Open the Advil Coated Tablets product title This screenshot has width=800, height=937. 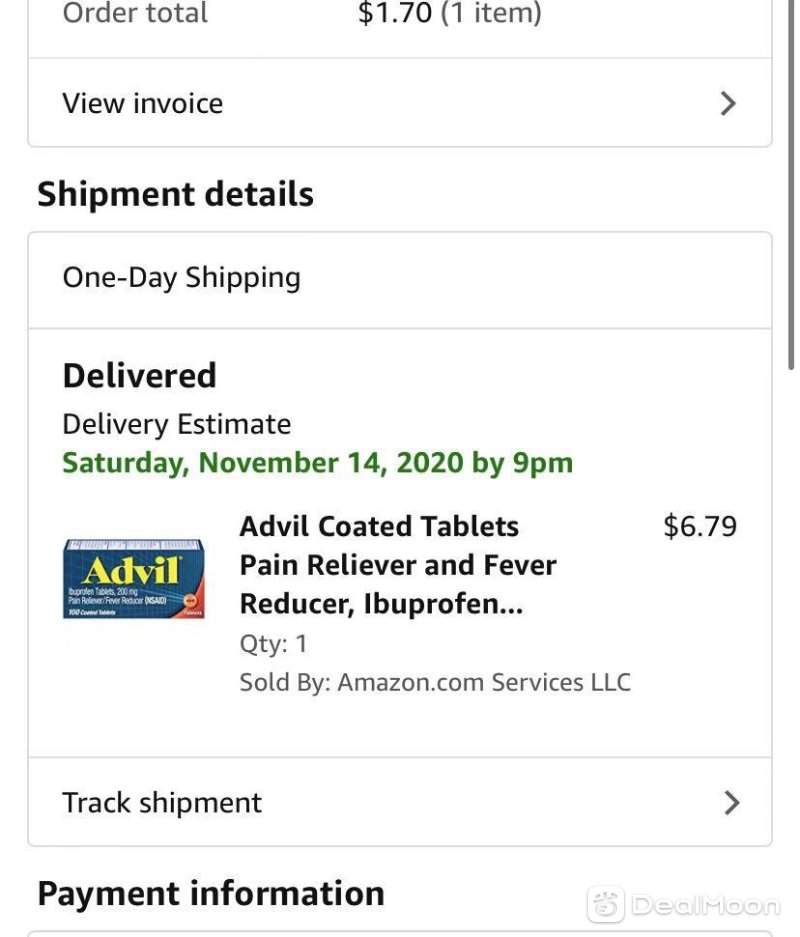(x=398, y=565)
